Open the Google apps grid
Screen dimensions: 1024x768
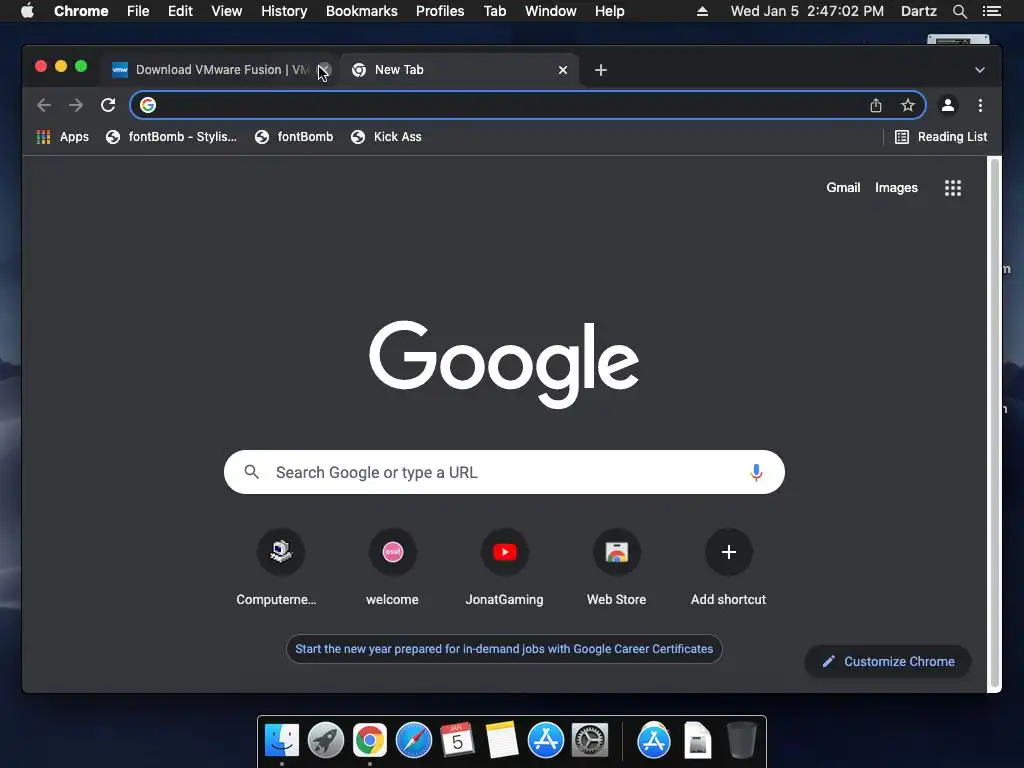tap(952, 188)
